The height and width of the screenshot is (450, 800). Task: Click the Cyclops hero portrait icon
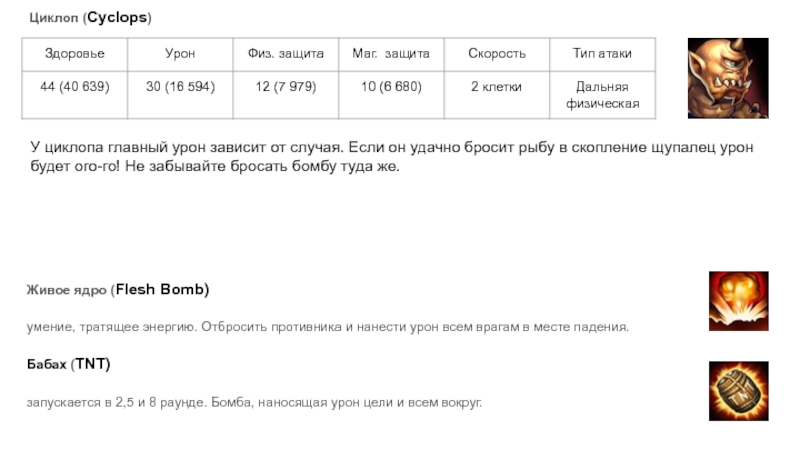coord(727,79)
